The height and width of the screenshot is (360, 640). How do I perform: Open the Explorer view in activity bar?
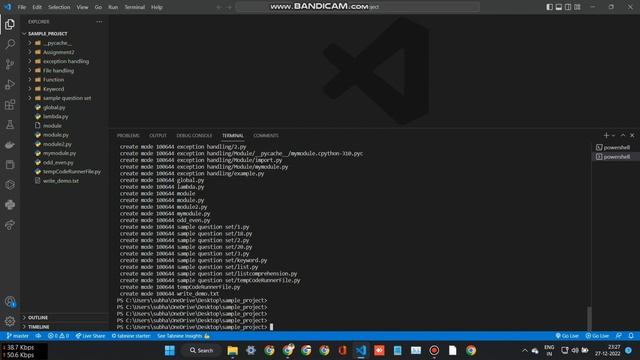10,24
